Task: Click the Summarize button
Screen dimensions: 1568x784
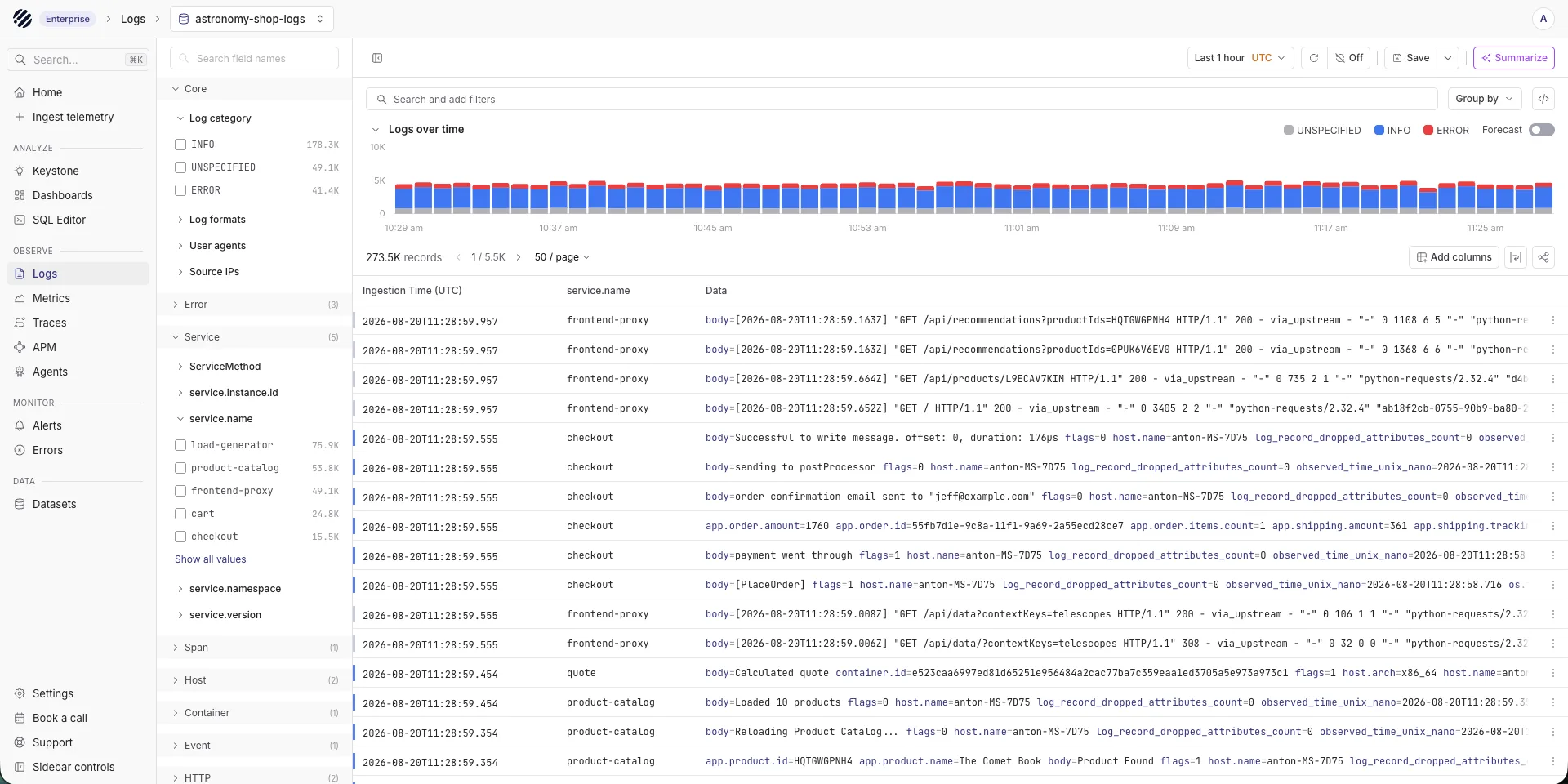Action: (x=1514, y=58)
